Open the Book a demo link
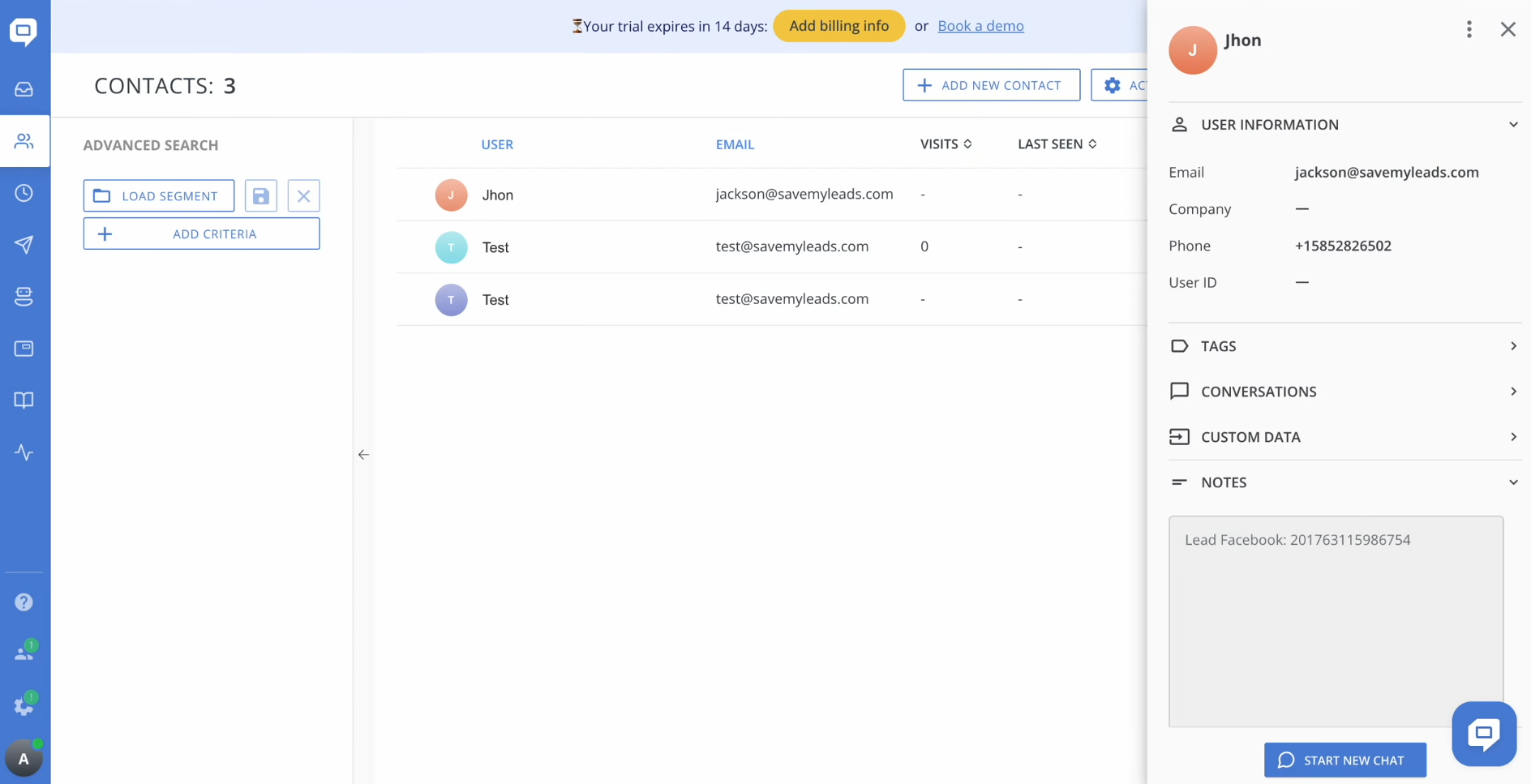1531x784 pixels. [x=980, y=26]
